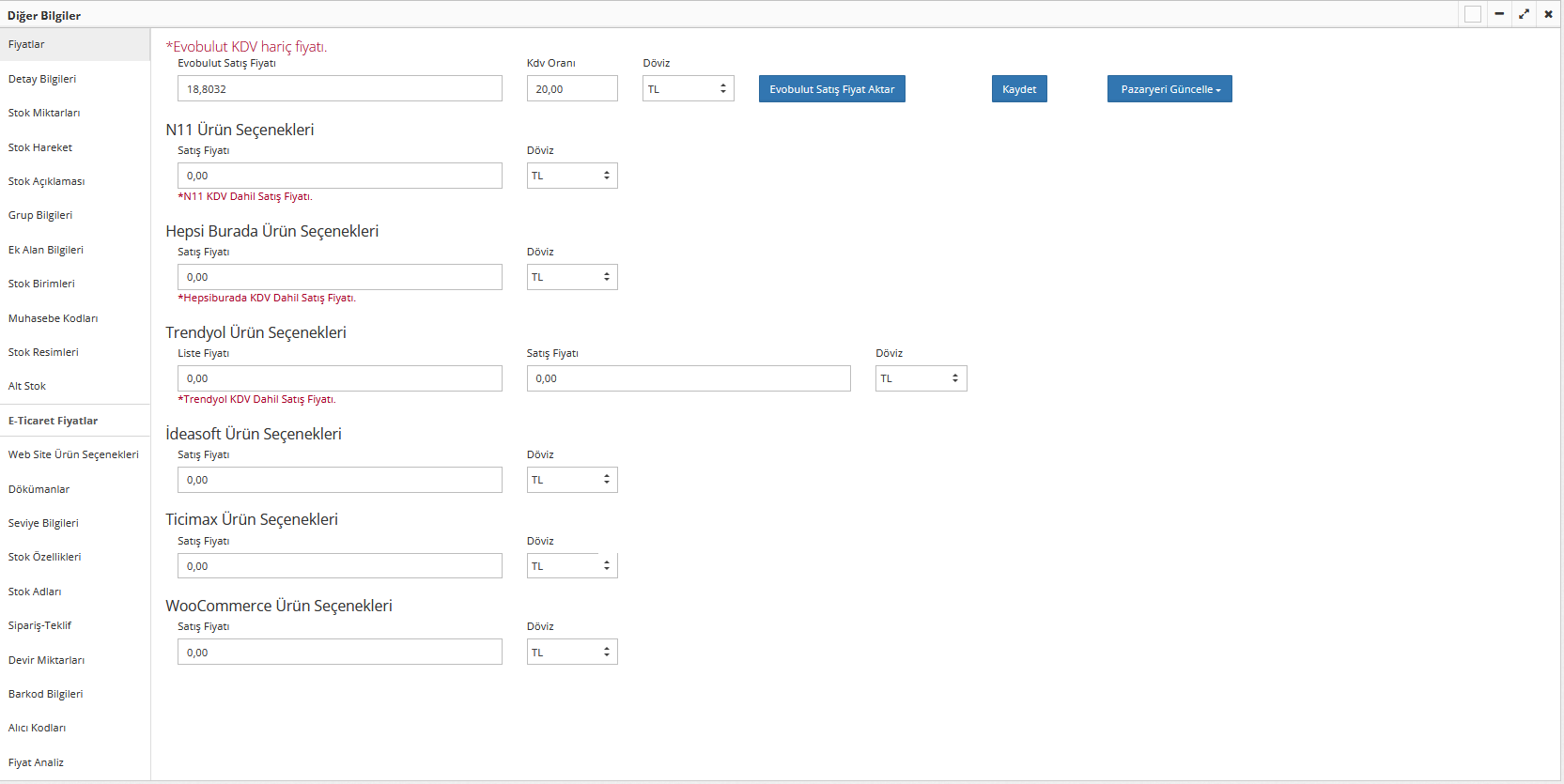Image resolution: width=1564 pixels, height=784 pixels.
Task: Go to Web Site Ürün Seçenekleri section
Action: click(73, 454)
